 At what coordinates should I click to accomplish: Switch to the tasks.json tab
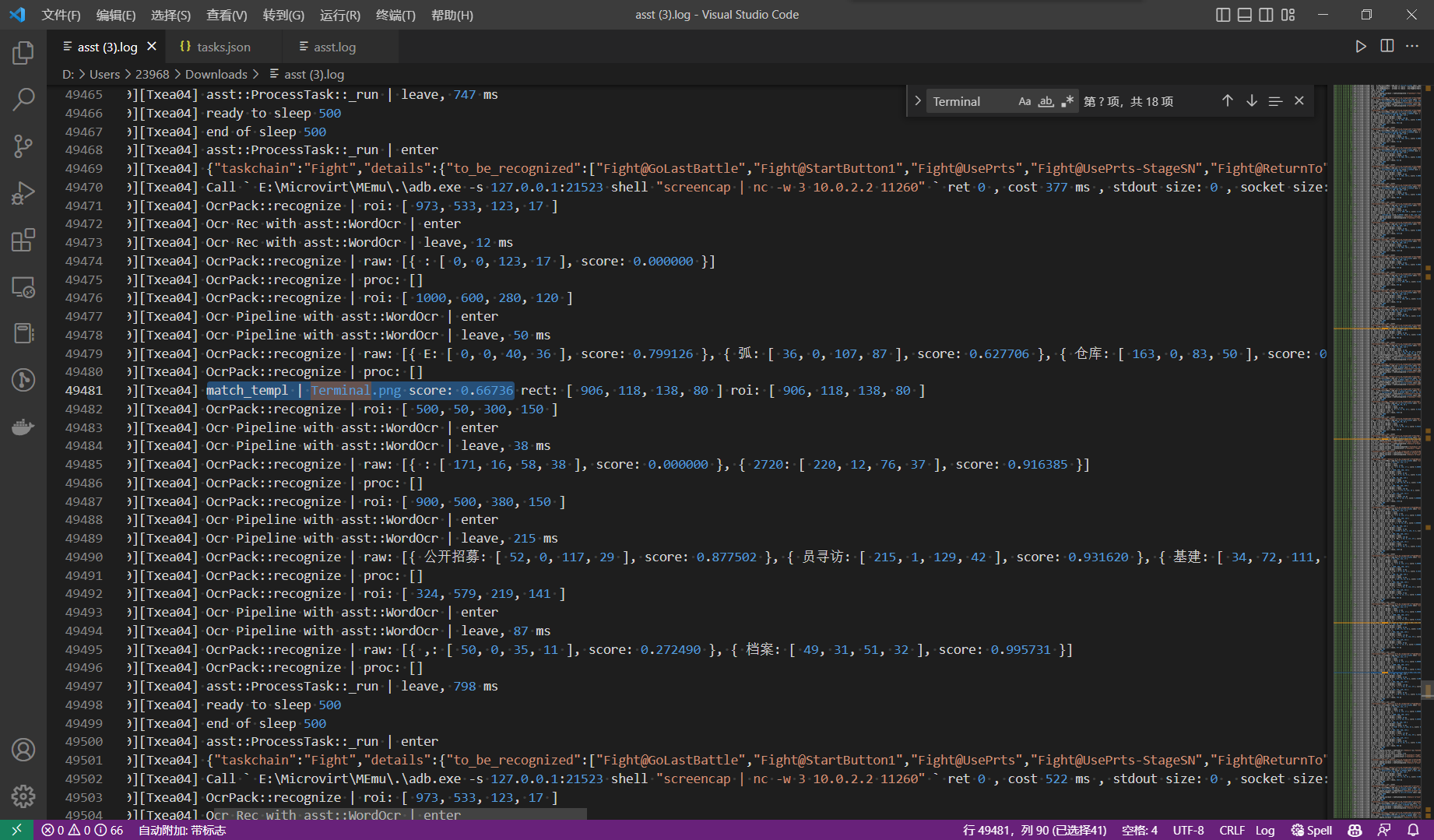pos(222,46)
